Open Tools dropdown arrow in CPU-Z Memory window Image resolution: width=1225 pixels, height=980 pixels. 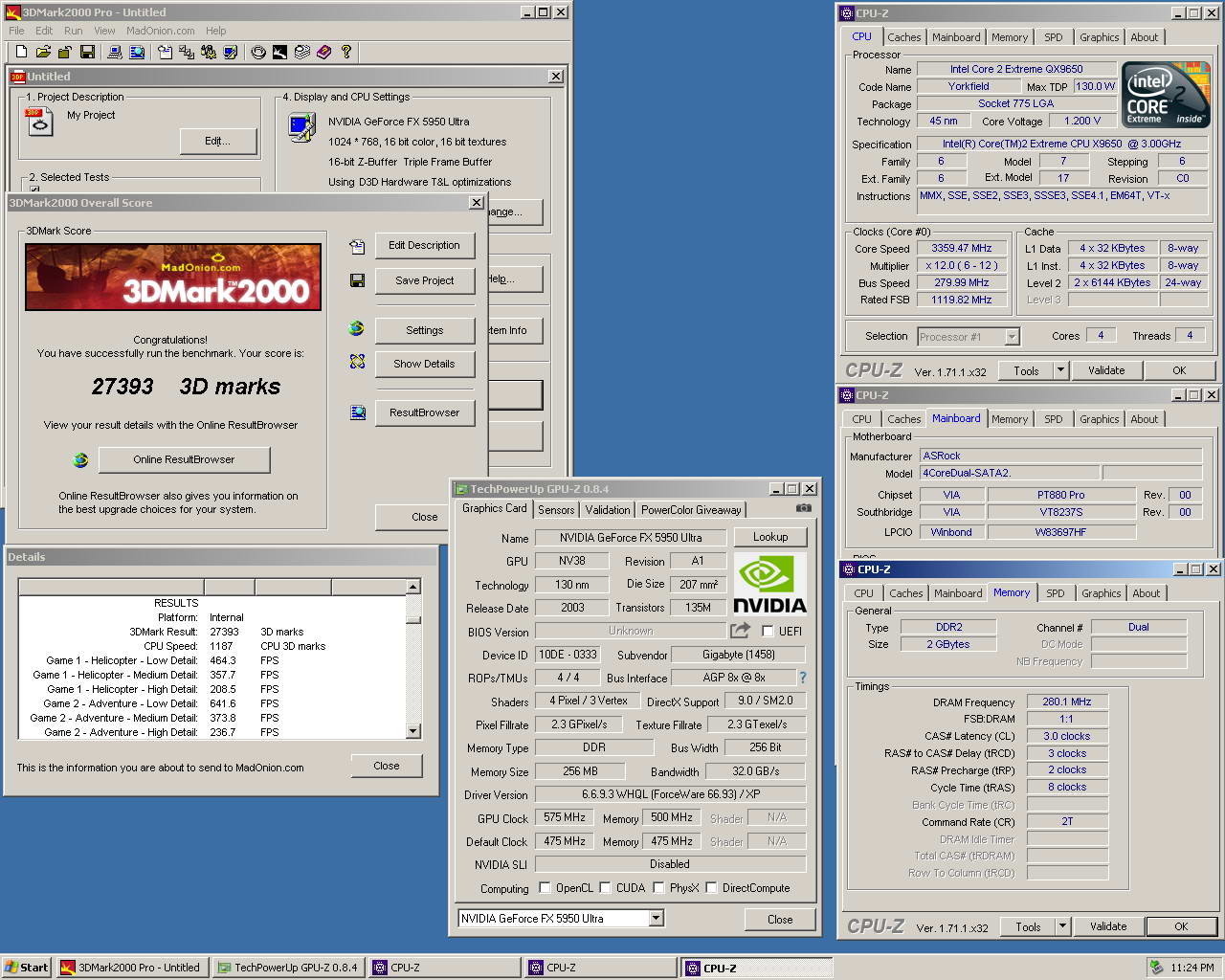pyautogui.click(x=1062, y=926)
